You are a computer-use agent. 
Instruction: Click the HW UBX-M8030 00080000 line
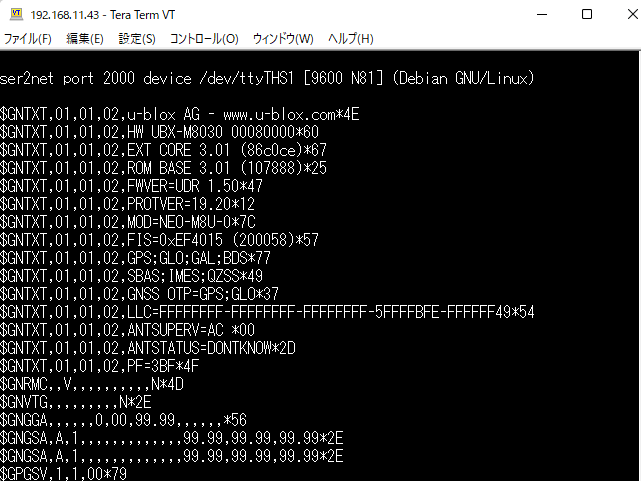pos(159,132)
